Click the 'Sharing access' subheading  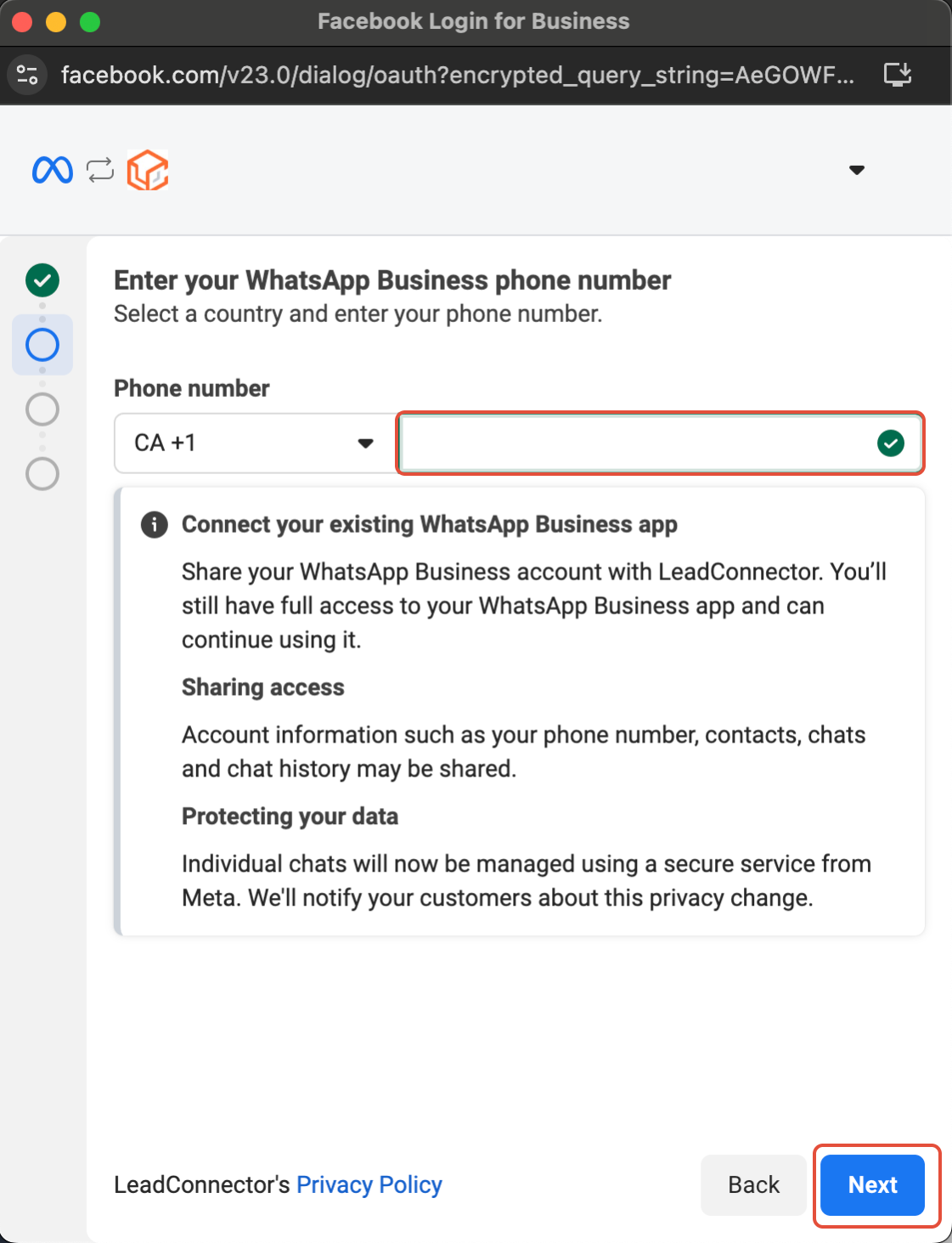pyautogui.click(x=263, y=687)
